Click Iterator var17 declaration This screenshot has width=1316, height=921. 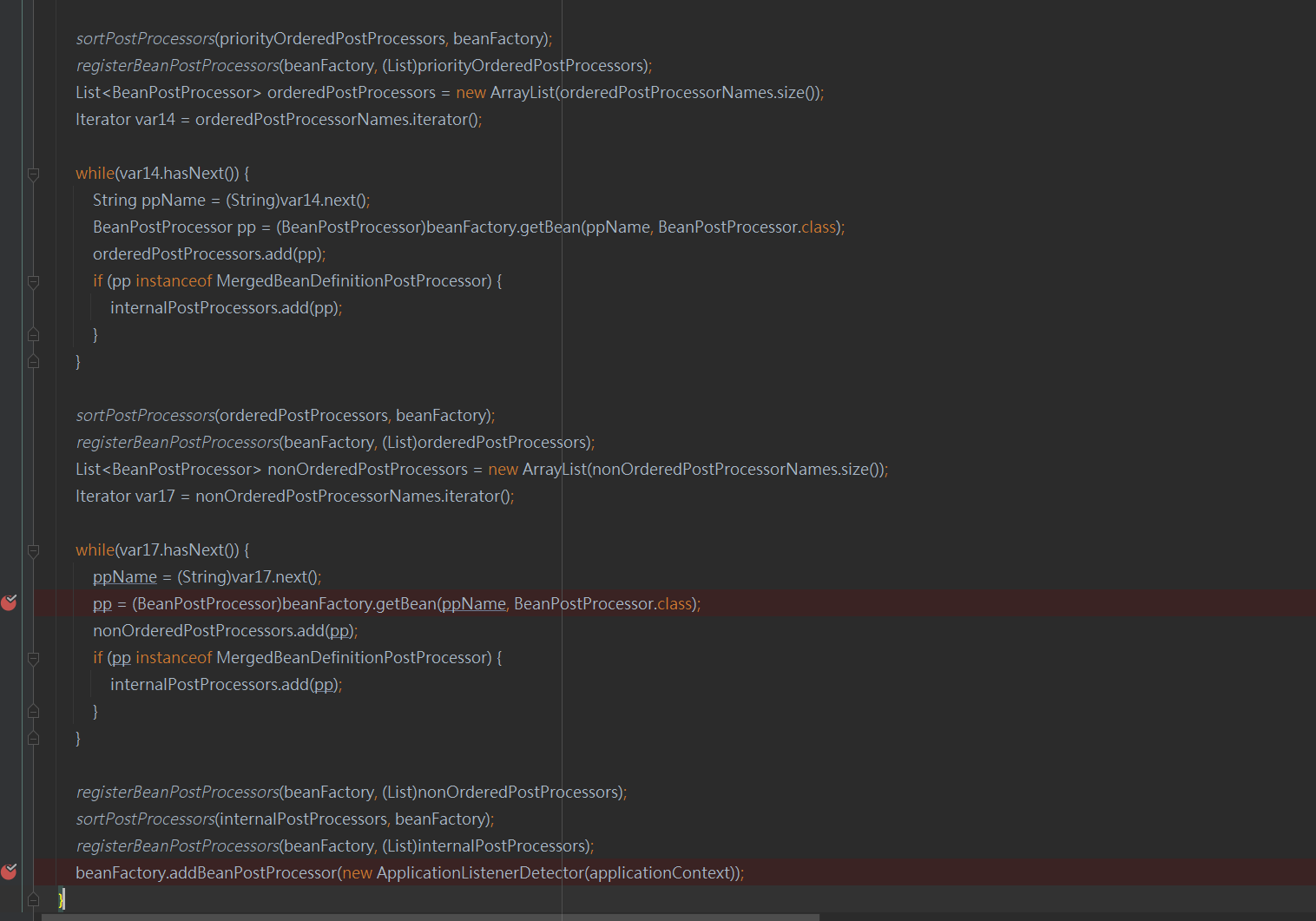pos(295,496)
